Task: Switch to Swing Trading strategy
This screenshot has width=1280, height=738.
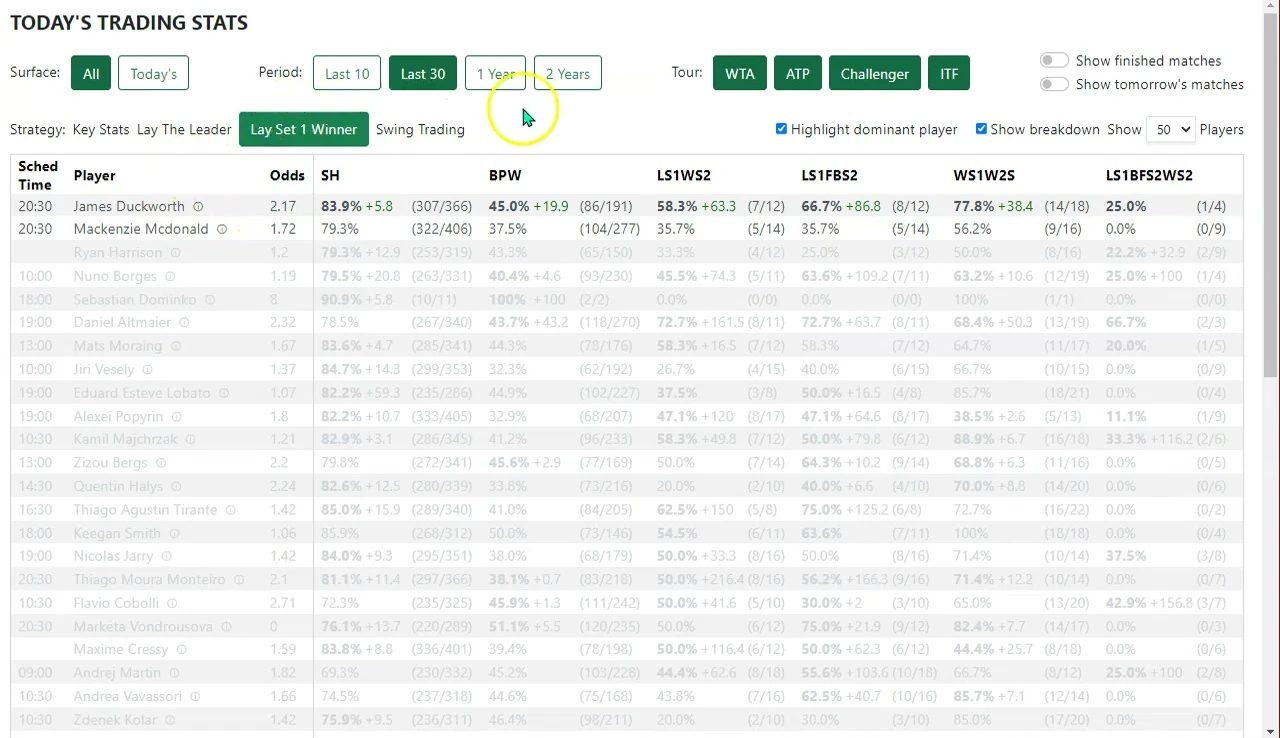Action: (x=420, y=129)
